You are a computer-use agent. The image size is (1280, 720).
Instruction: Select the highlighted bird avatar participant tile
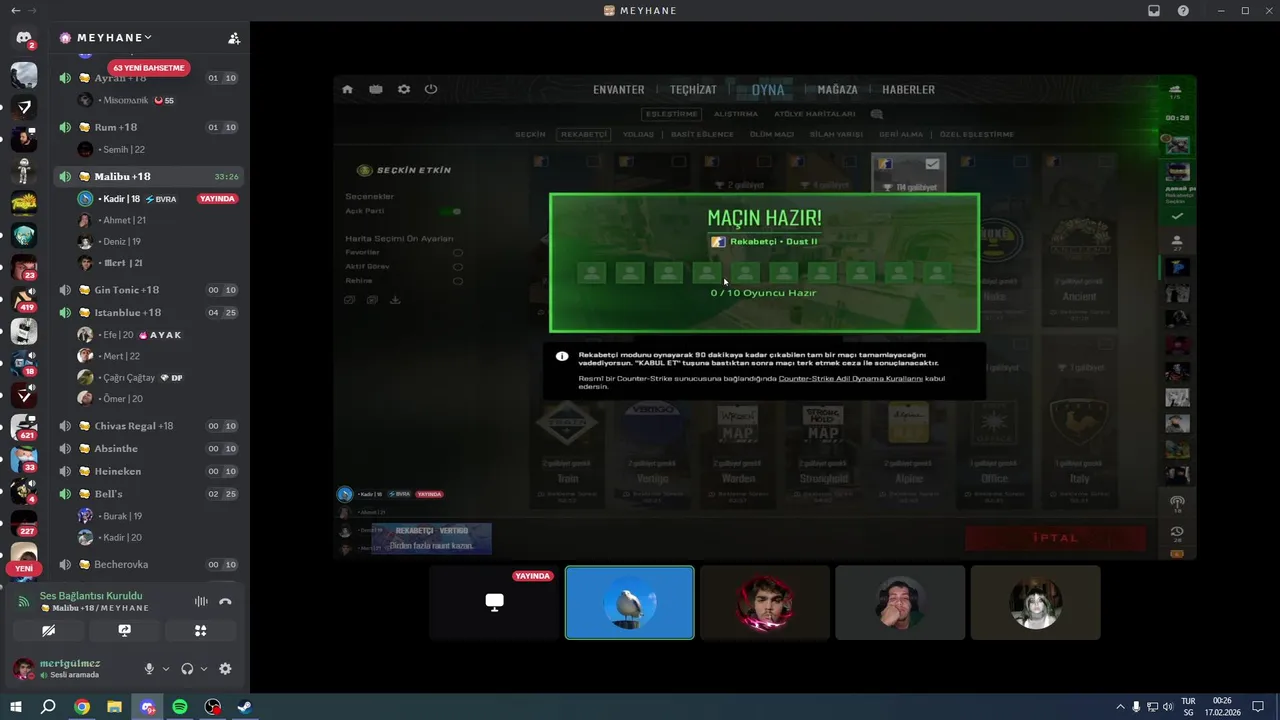[630, 602]
